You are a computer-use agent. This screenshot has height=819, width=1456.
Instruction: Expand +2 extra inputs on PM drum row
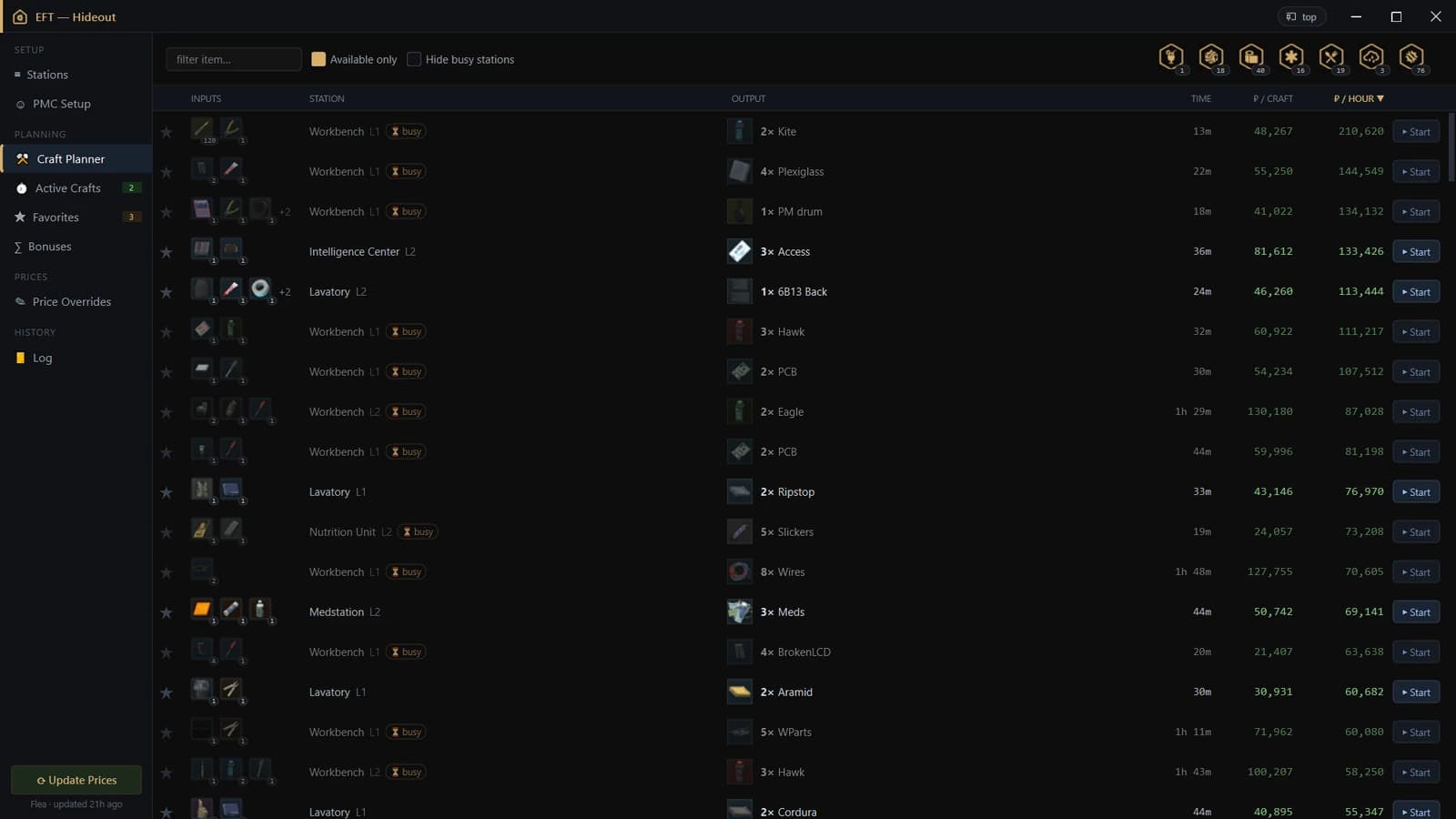285,212
